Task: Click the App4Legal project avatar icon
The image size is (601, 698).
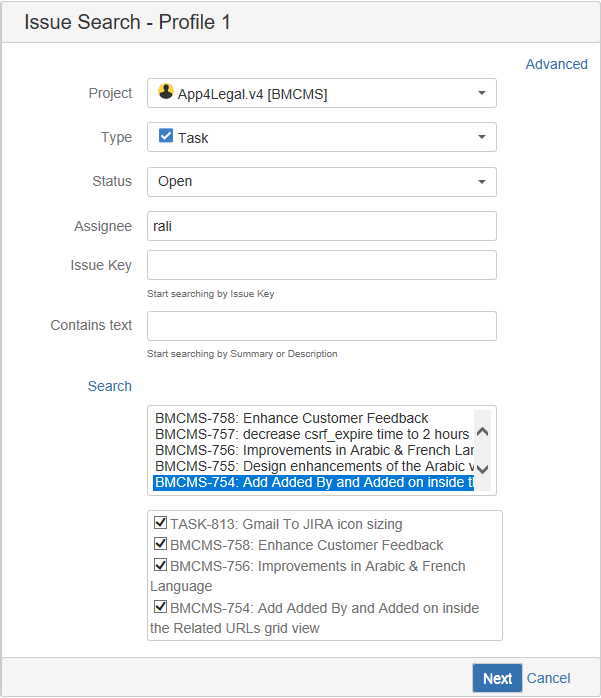Action: tap(166, 92)
